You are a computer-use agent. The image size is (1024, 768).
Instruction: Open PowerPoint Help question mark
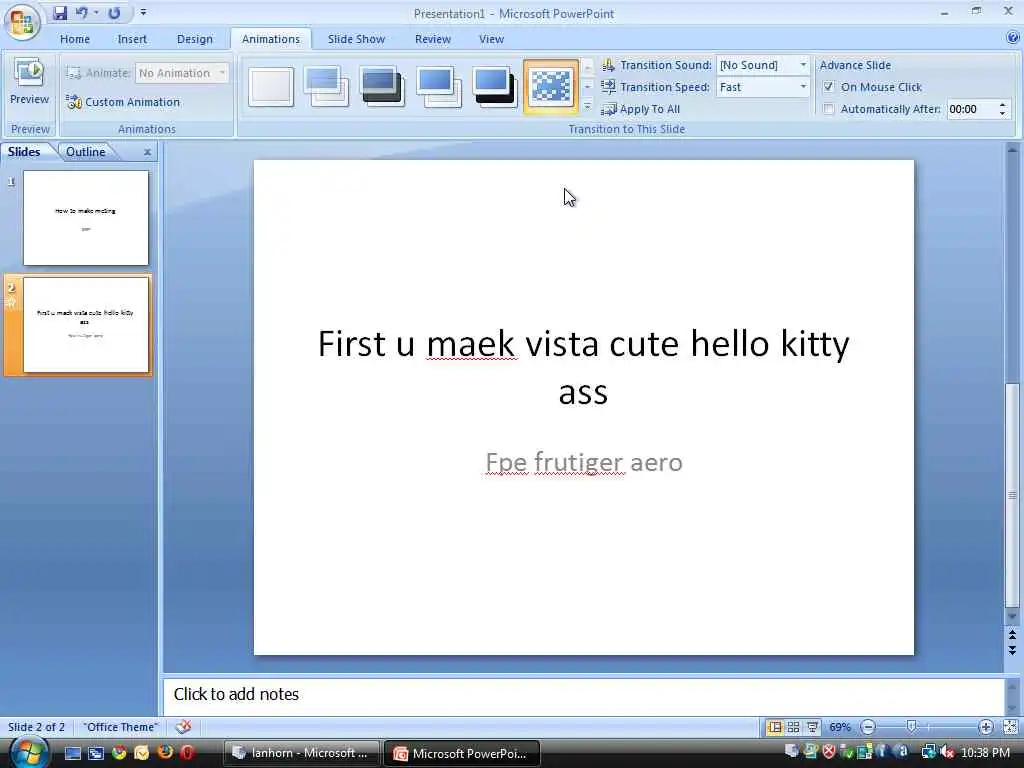tap(1013, 38)
